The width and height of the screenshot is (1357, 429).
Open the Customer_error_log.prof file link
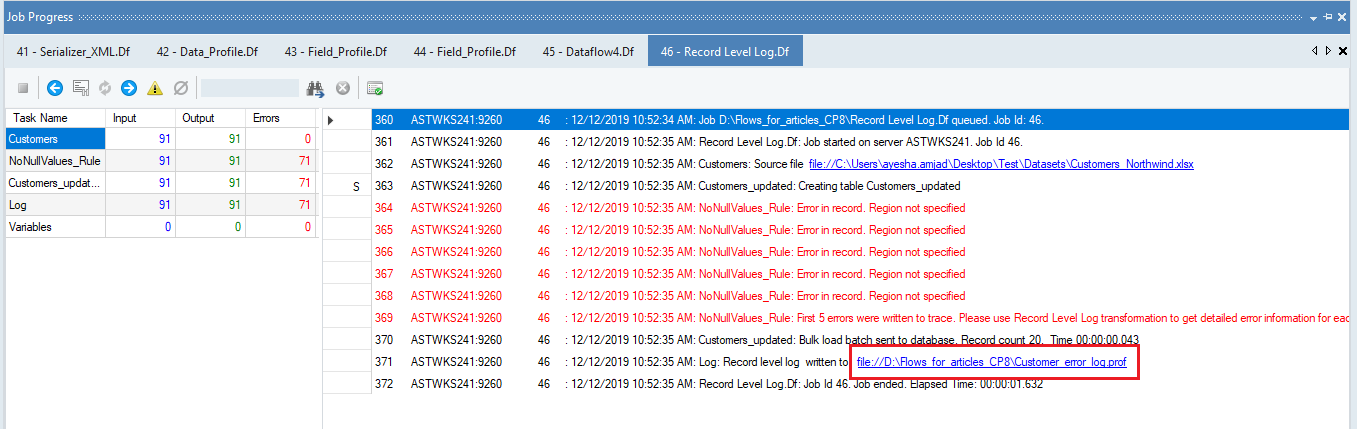point(991,362)
